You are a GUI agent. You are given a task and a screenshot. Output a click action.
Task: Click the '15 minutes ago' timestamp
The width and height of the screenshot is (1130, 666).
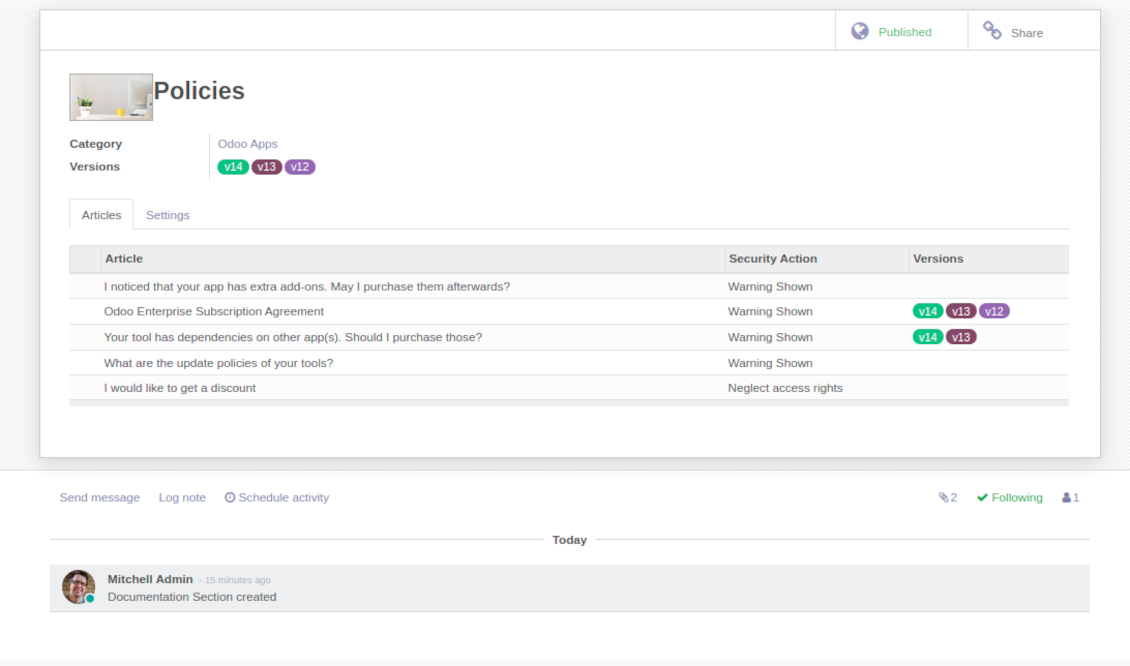tap(237, 580)
